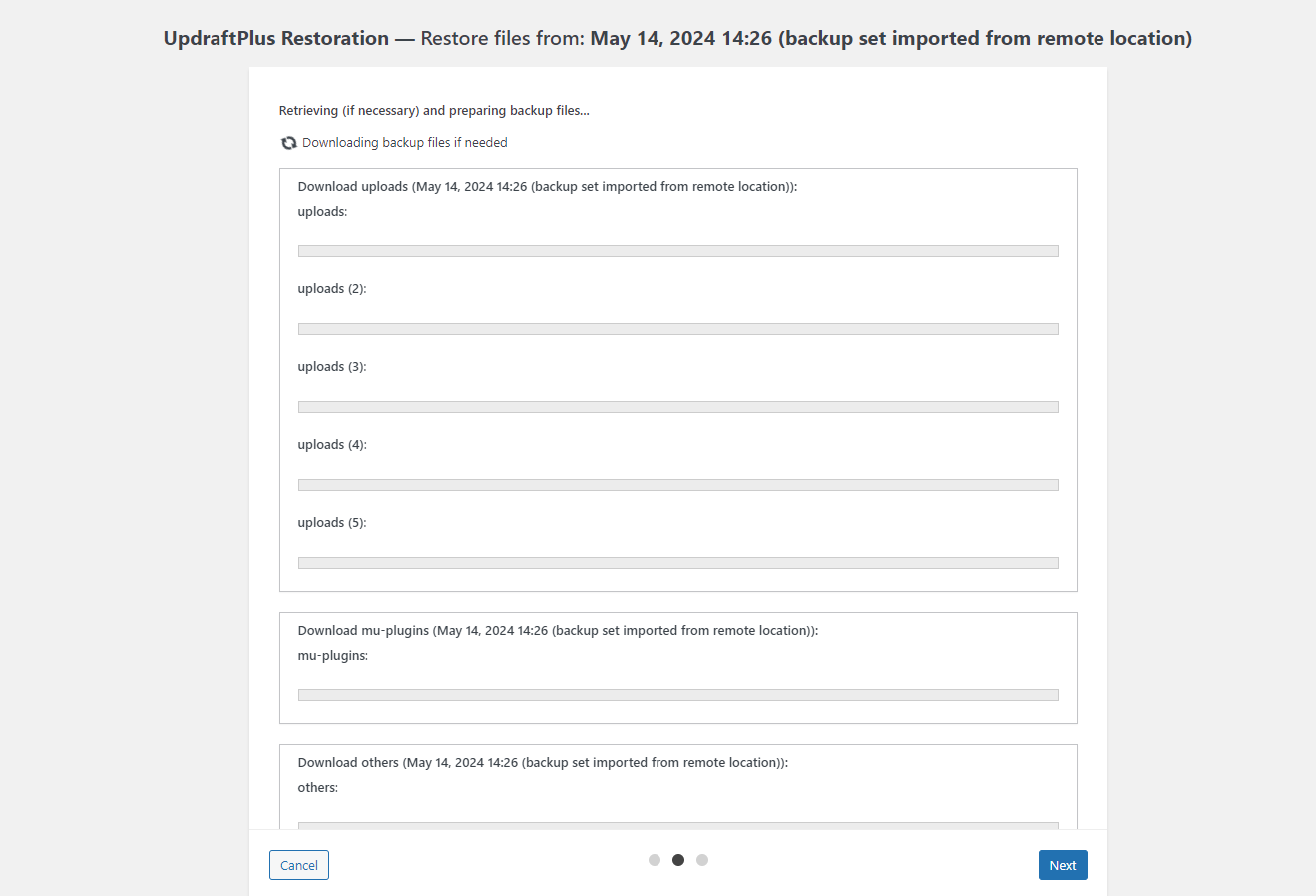The image size is (1316, 896).
Task: Select the third step indicator dot
Action: point(702,860)
